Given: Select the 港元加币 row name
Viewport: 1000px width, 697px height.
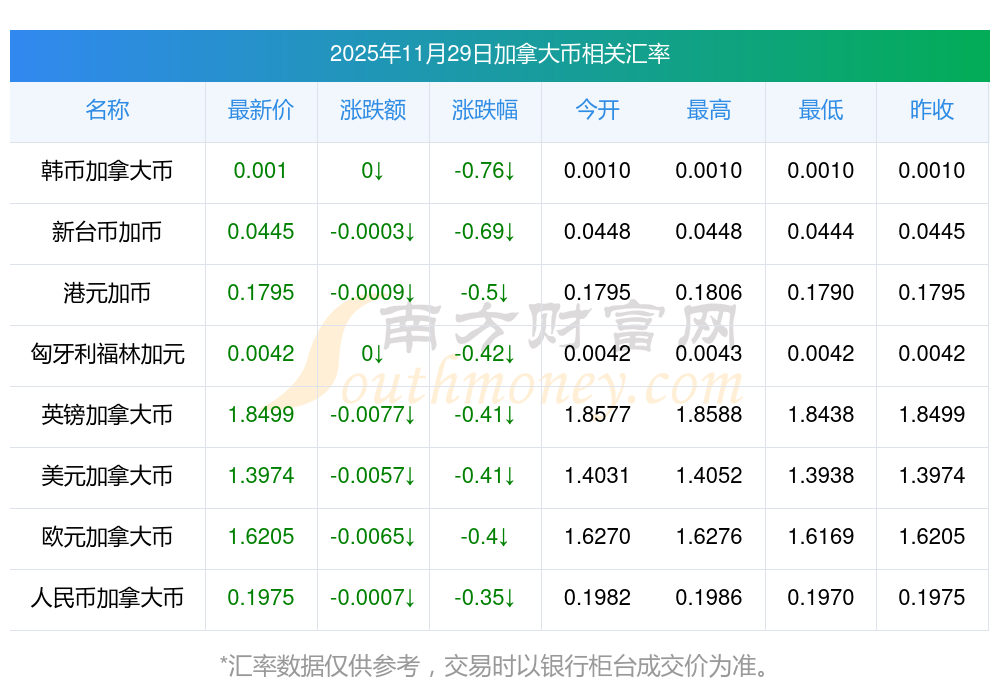Looking at the screenshot, I should tap(107, 293).
